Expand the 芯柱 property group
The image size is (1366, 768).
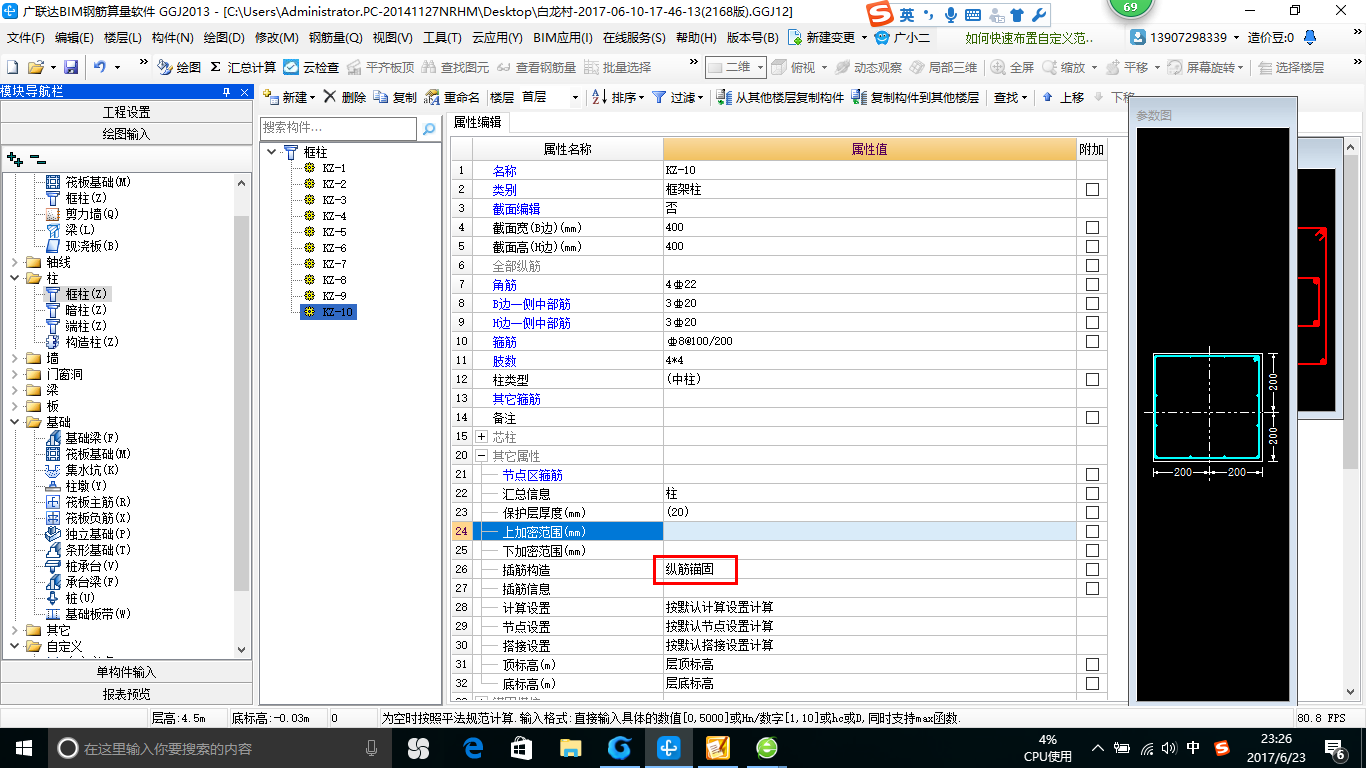(x=482, y=437)
